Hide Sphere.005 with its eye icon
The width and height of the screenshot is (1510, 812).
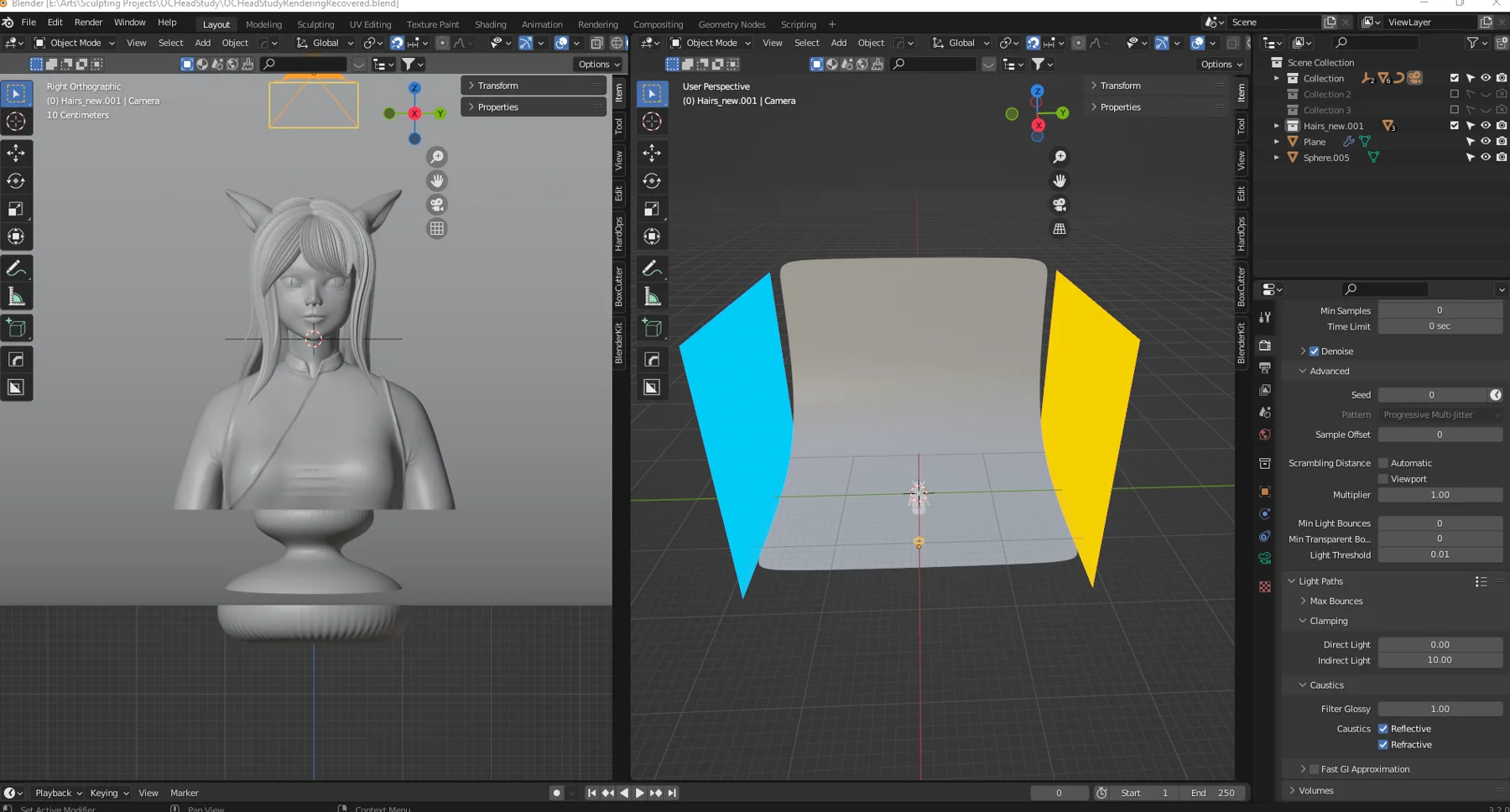point(1486,157)
